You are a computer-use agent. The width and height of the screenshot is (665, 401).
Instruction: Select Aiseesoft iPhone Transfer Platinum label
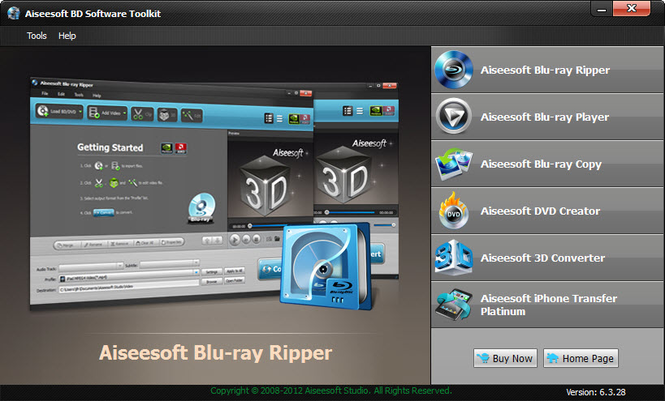[548, 305]
